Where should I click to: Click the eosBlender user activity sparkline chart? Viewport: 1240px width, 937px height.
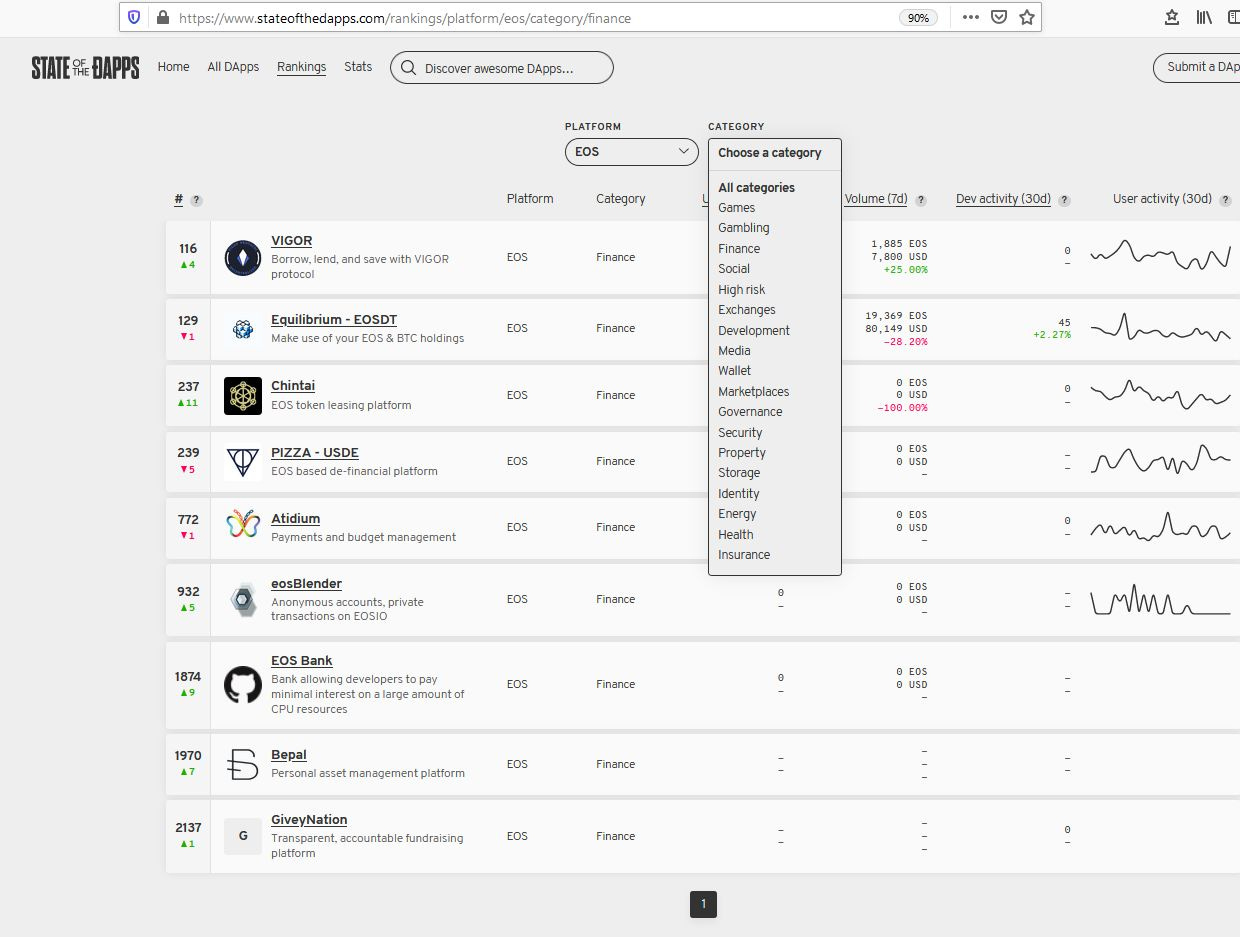tap(1160, 599)
